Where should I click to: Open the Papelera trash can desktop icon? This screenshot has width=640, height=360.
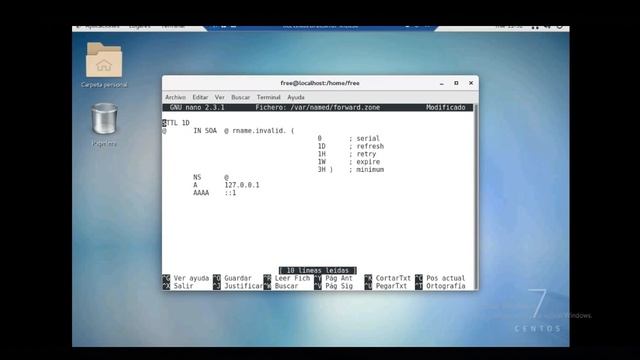coord(104,119)
